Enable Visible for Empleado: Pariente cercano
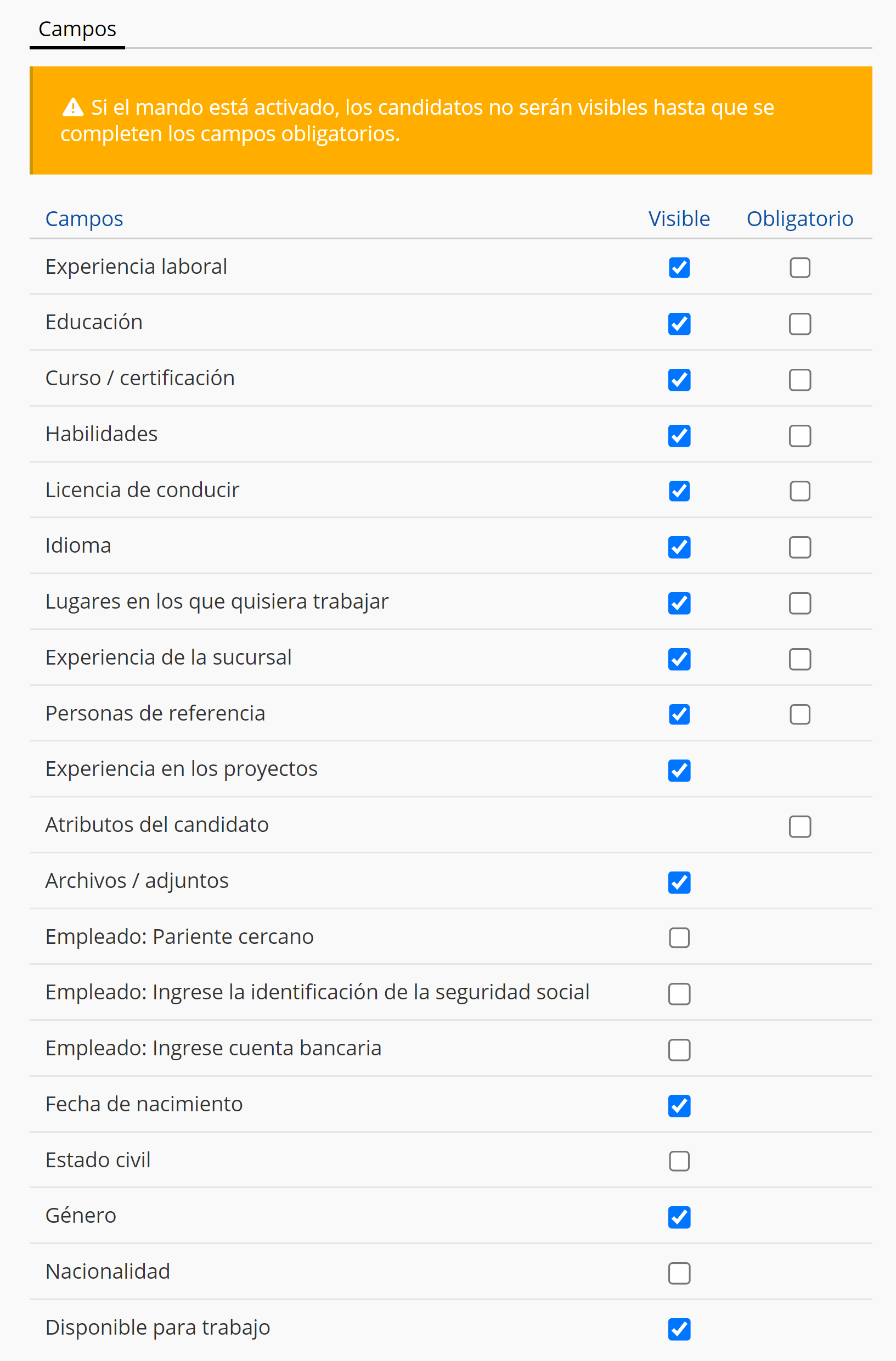Viewport: 896px width, 1361px height. [x=679, y=938]
